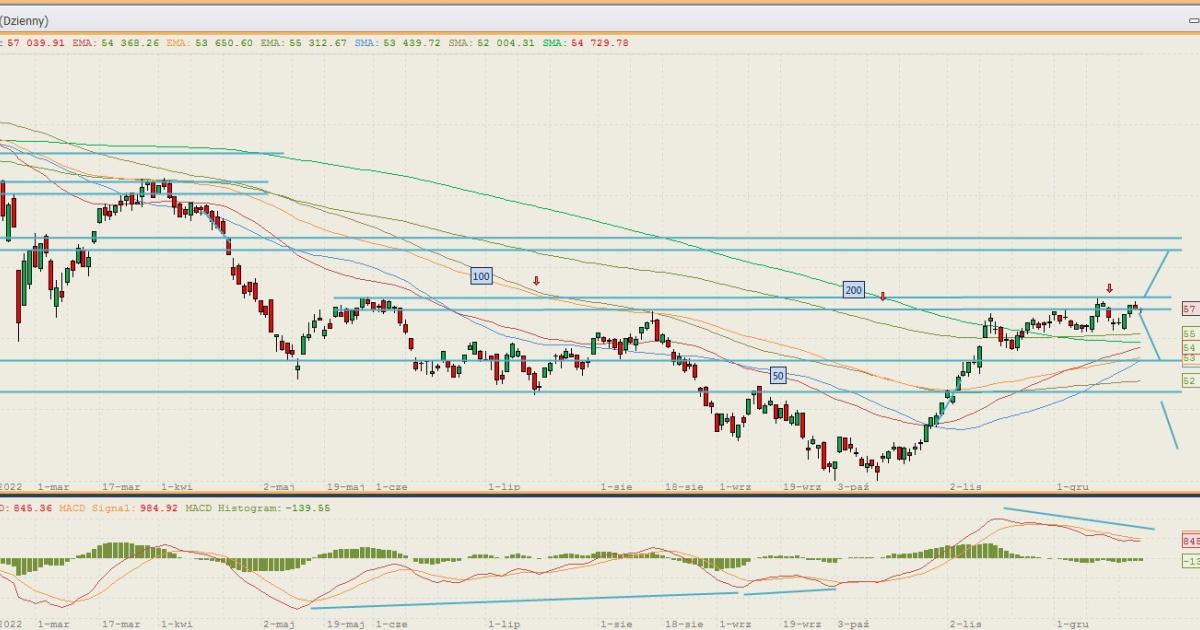Click the (Dzienny) interval title
Viewport: 1200px width, 630px height.
click(x=24, y=20)
